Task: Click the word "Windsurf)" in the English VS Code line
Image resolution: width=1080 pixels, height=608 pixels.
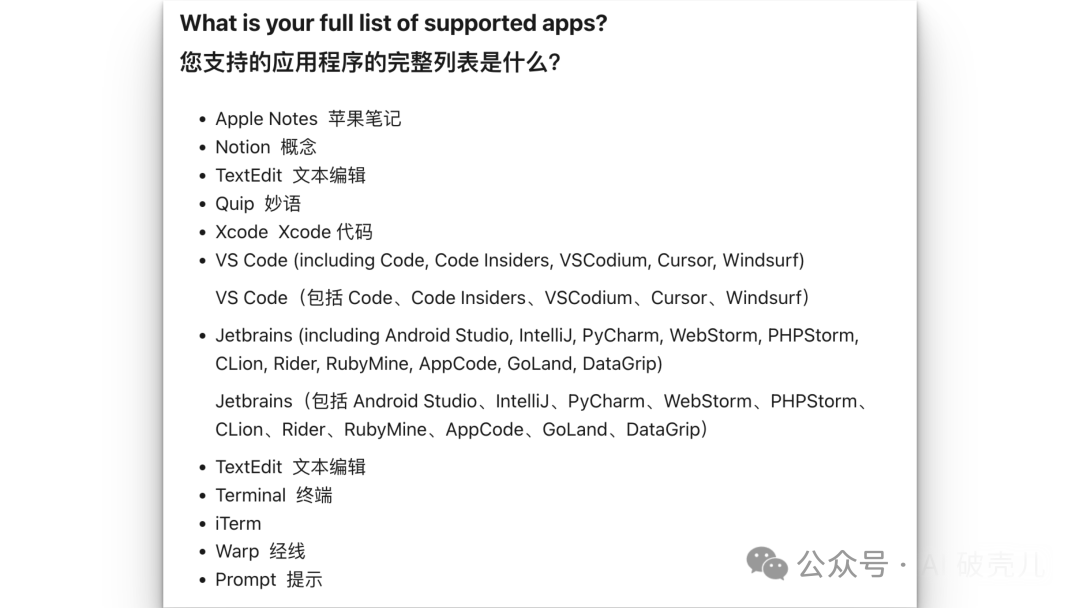Action: tap(763, 260)
